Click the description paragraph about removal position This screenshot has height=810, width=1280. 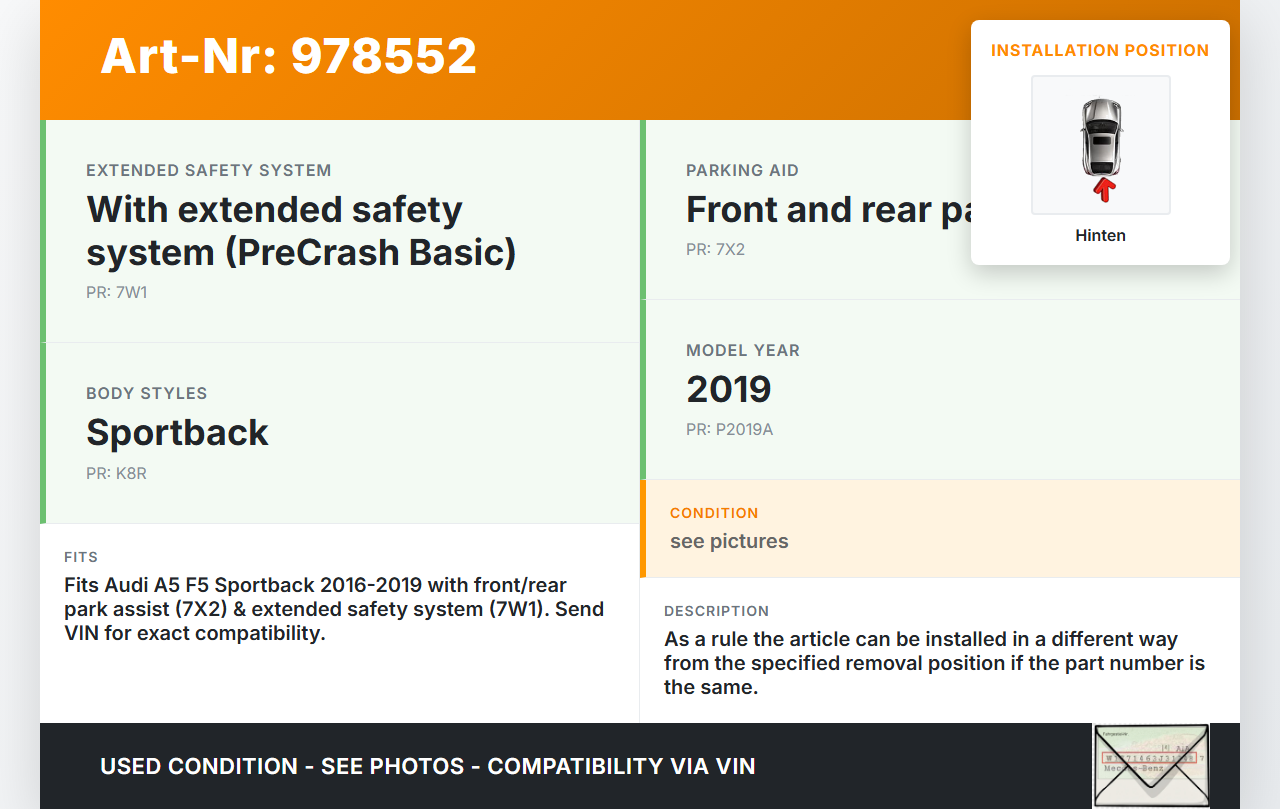pyautogui.click(x=934, y=663)
